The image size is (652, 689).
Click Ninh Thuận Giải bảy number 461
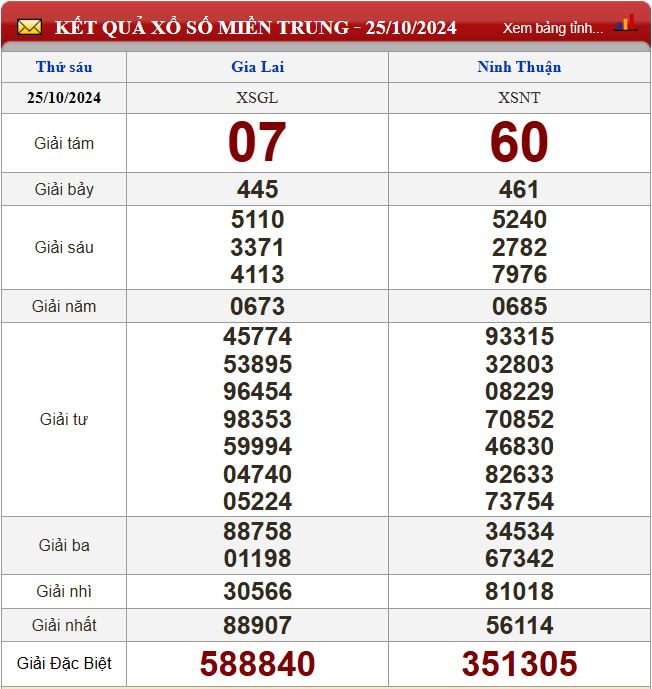coord(519,189)
